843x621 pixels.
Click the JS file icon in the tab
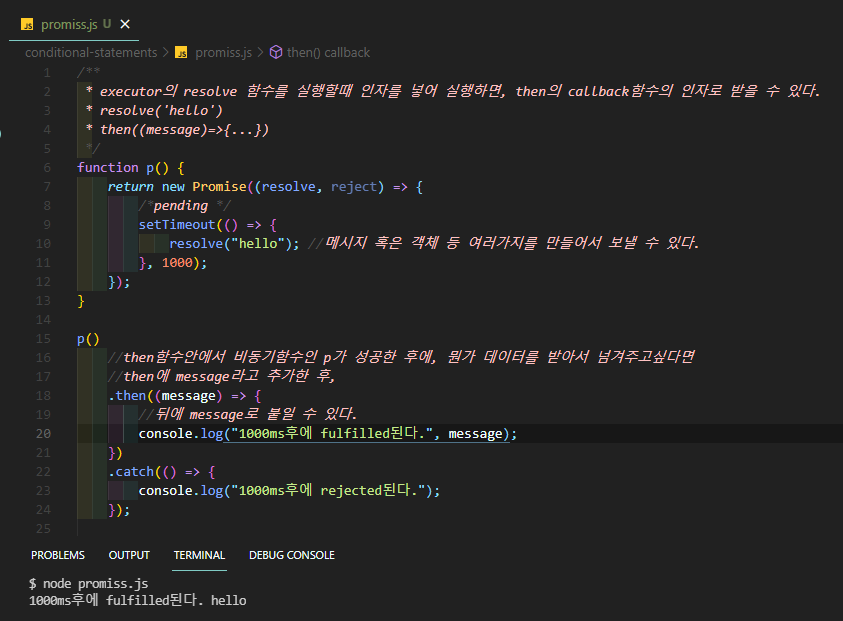[x=27, y=25]
